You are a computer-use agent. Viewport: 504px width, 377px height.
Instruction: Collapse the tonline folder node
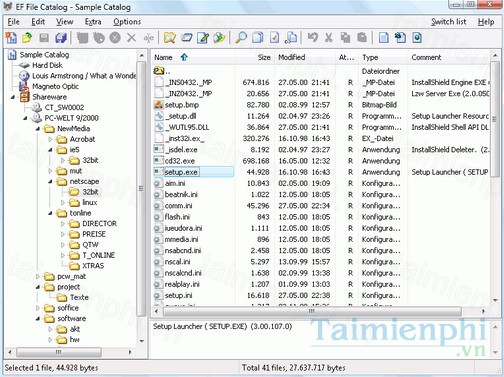50,213
